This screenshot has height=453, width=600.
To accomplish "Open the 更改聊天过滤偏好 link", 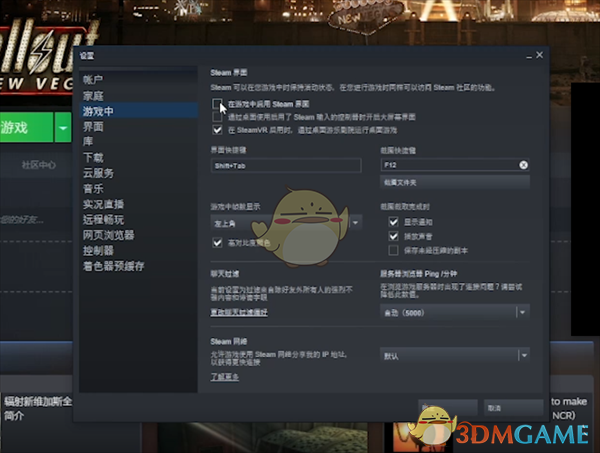I will (239, 312).
